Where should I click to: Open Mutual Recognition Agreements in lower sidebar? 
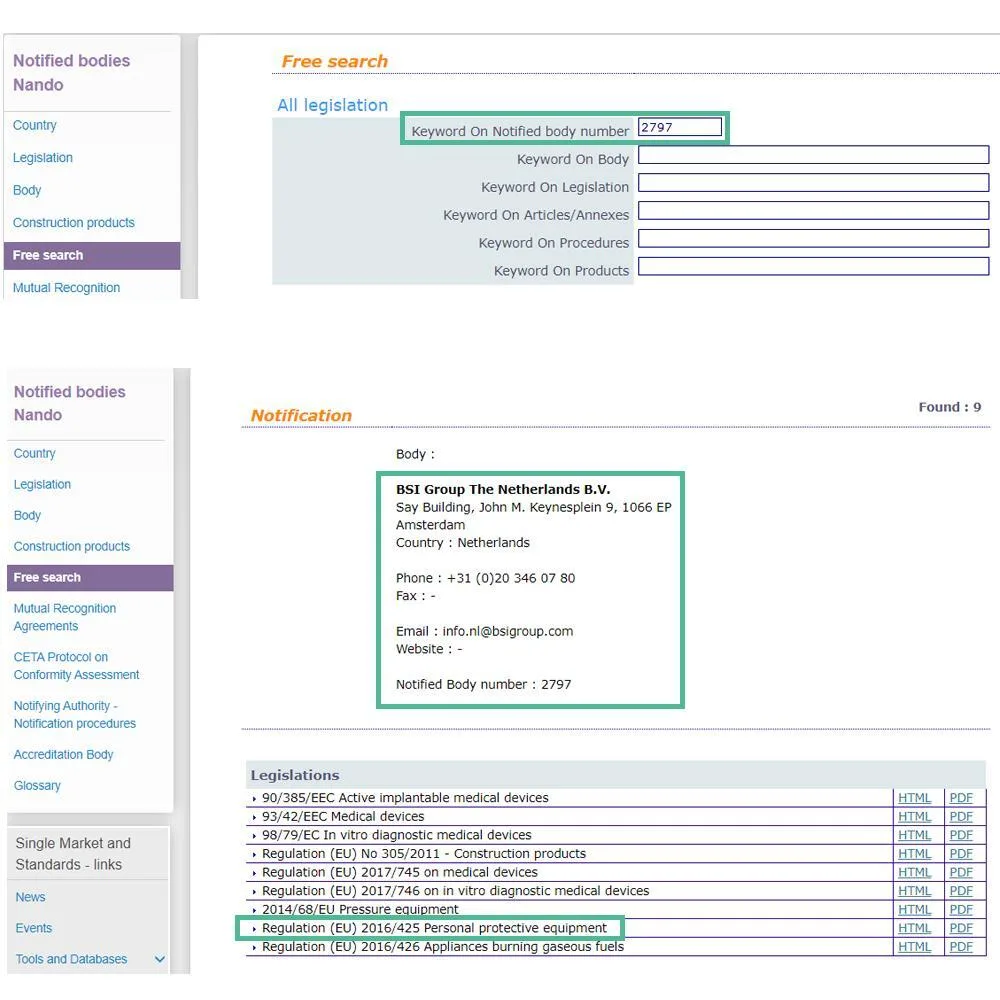point(64,617)
